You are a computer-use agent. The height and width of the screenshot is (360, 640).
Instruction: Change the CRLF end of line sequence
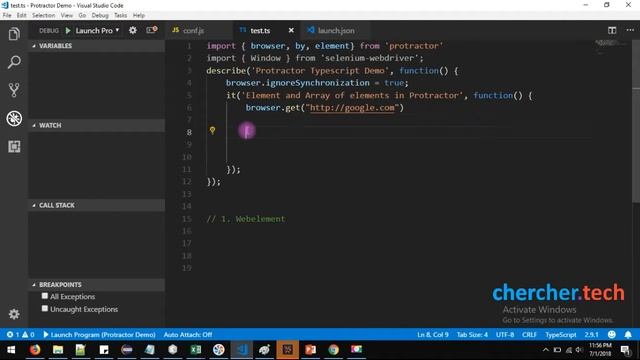tap(529, 335)
